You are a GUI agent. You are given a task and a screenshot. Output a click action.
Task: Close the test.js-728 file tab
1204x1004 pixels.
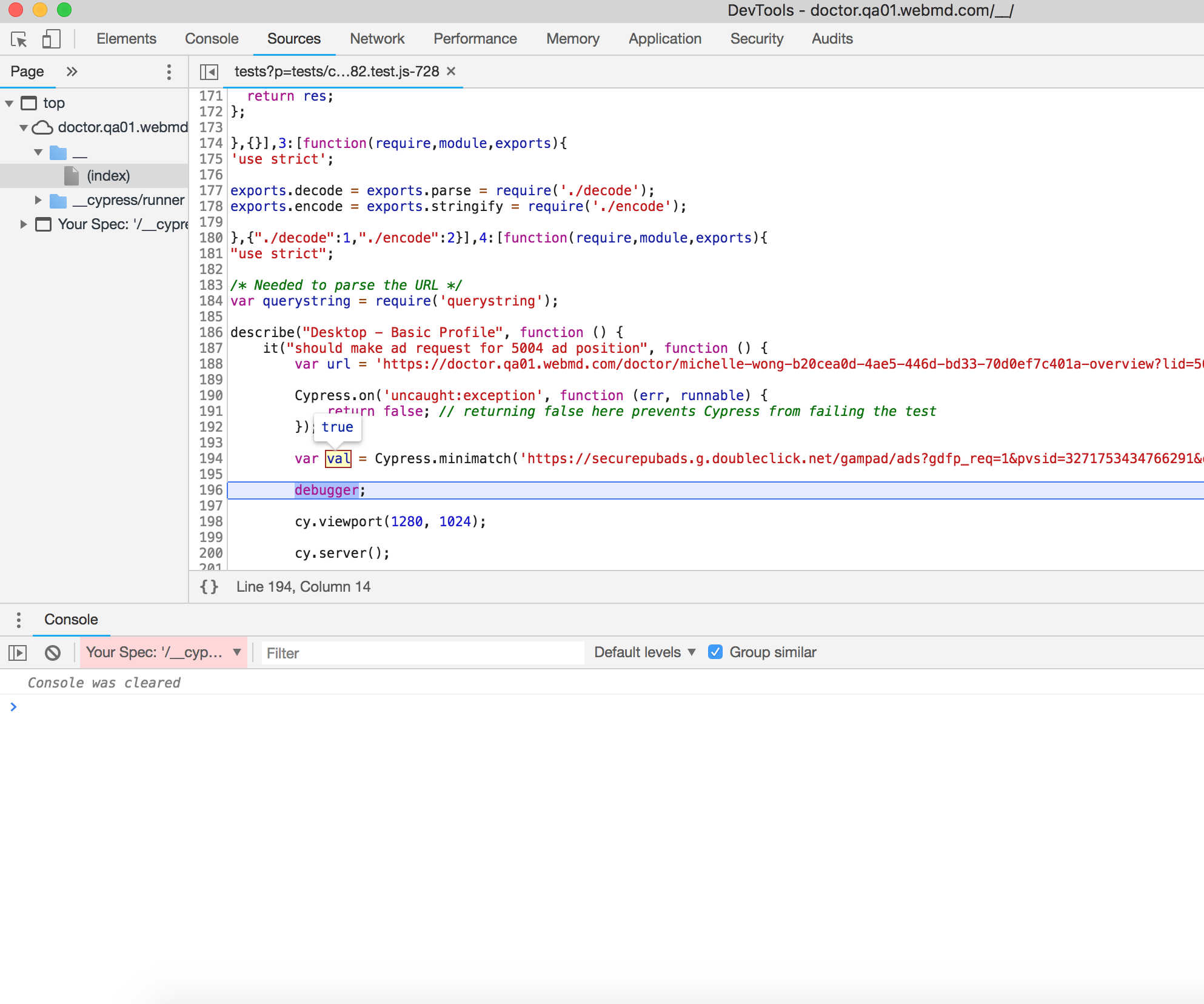click(451, 72)
